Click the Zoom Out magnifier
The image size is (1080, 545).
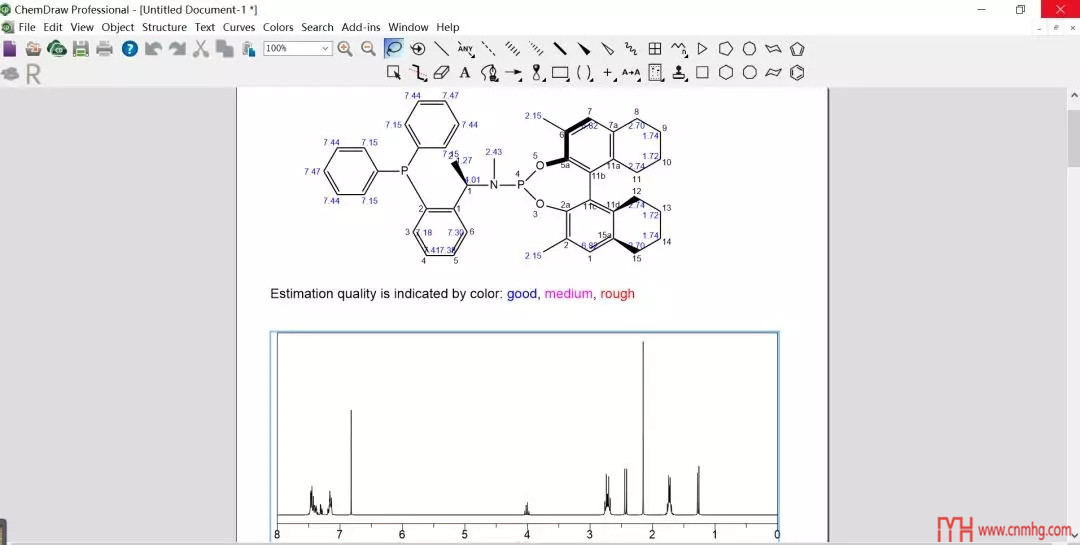coord(368,49)
